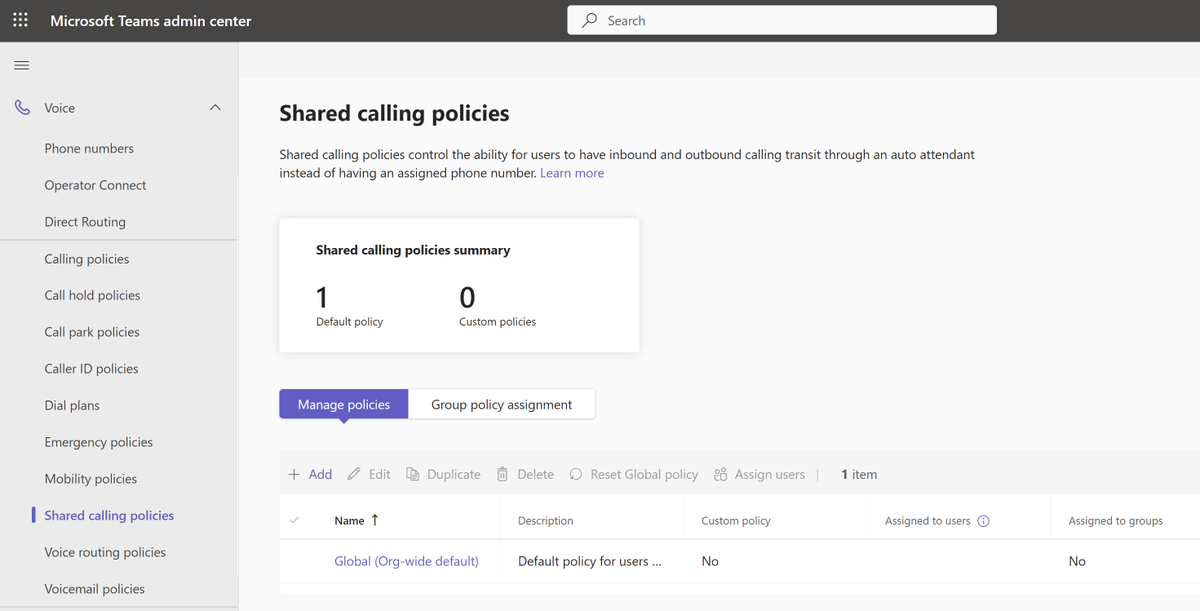
Task: Click the Assigned to groups column header
Action: click(1115, 521)
